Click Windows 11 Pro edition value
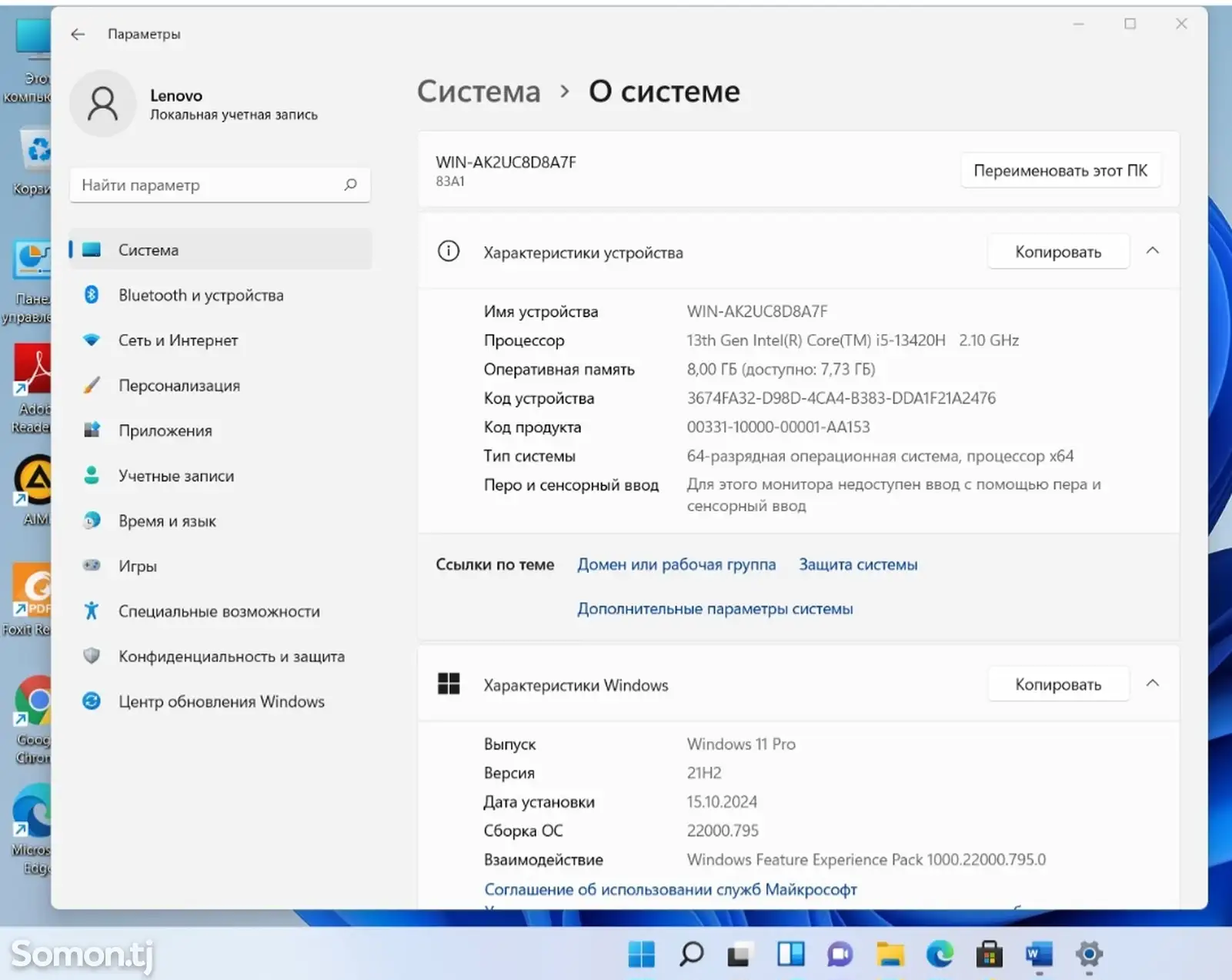Screen dimensions: 1232x980 [x=741, y=744]
